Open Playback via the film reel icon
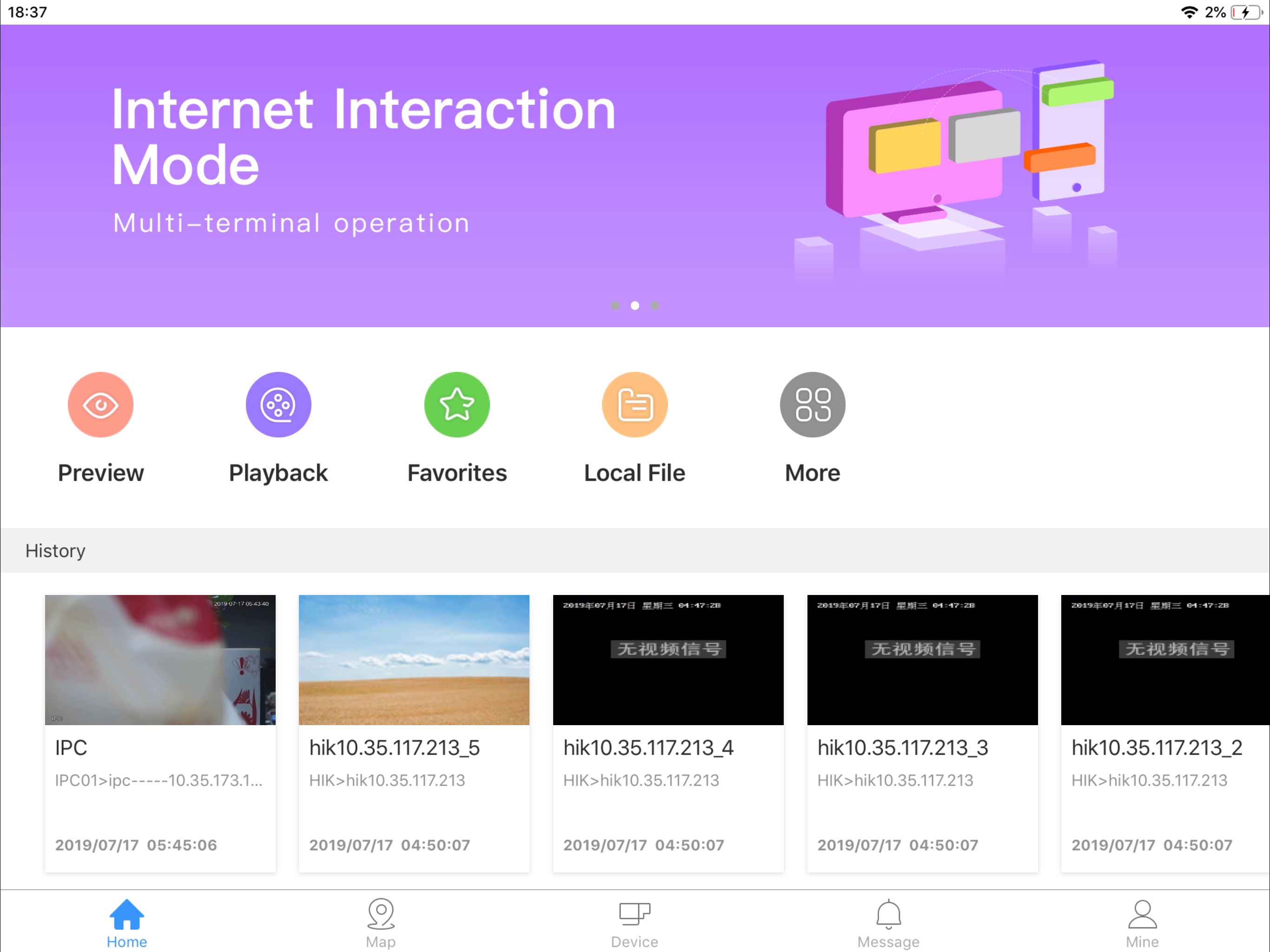 tap(278, 404)
